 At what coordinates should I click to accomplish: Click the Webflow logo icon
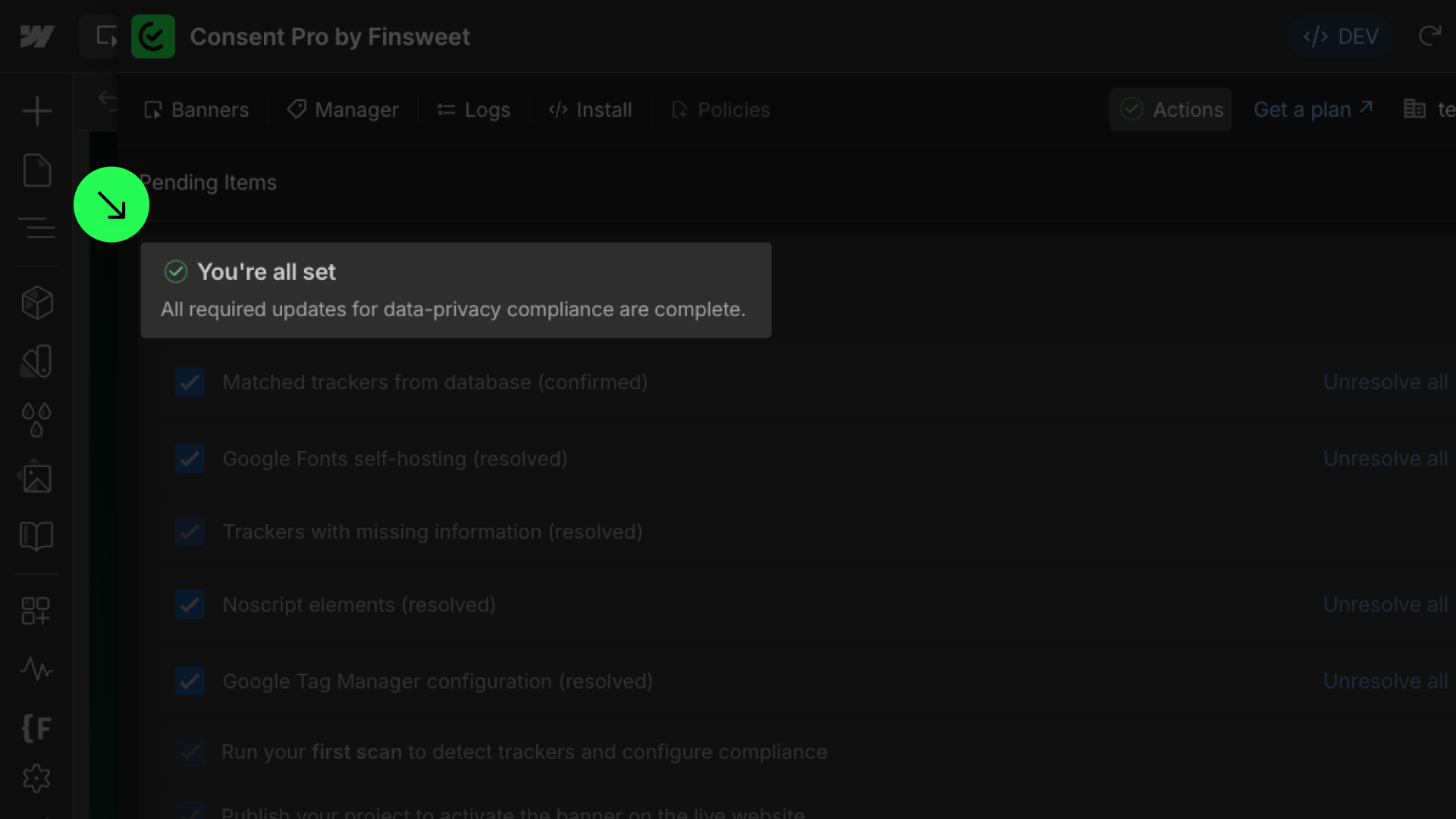[x=36, y=36]
